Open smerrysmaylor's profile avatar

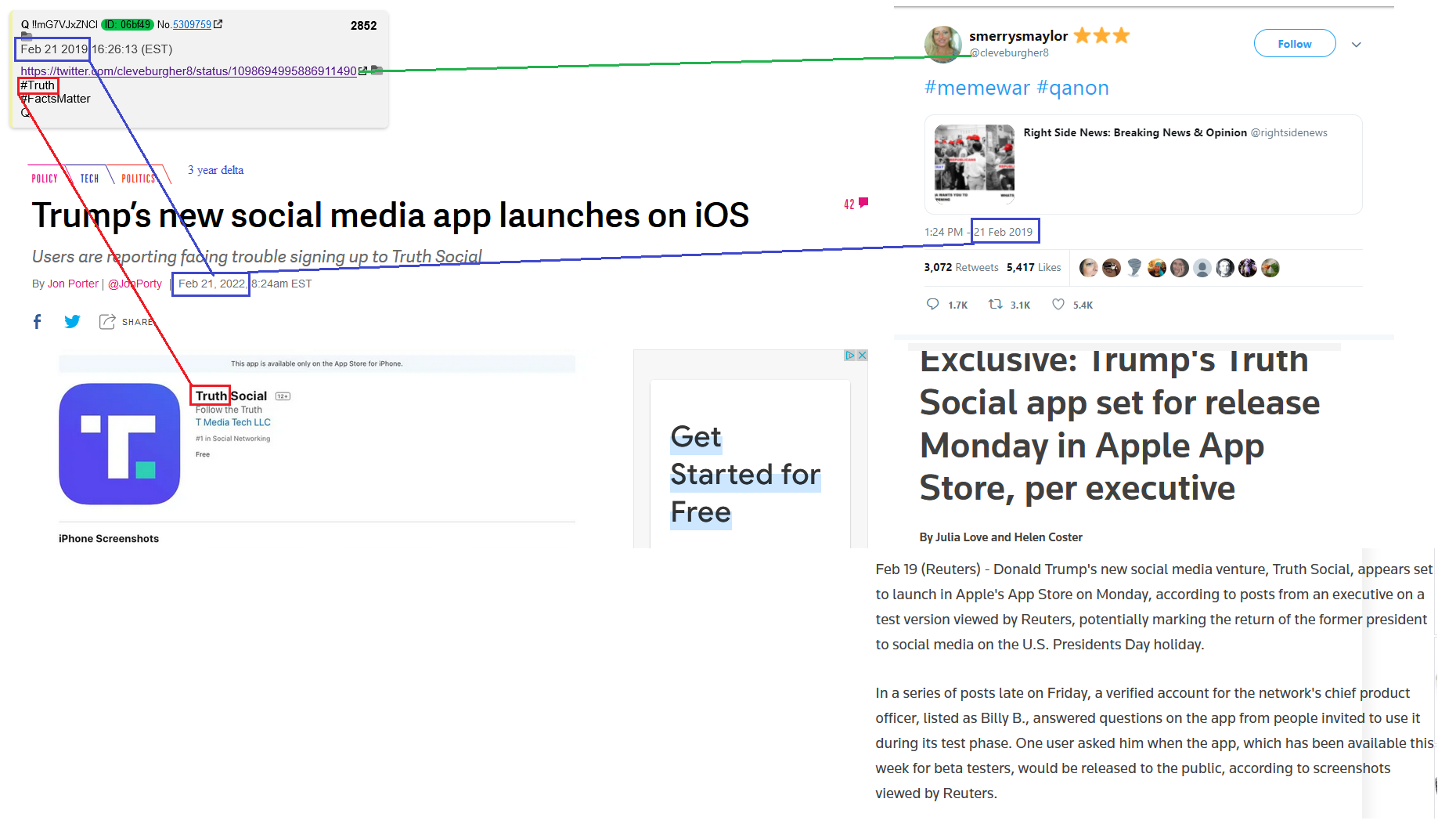[x=942, y=44]
